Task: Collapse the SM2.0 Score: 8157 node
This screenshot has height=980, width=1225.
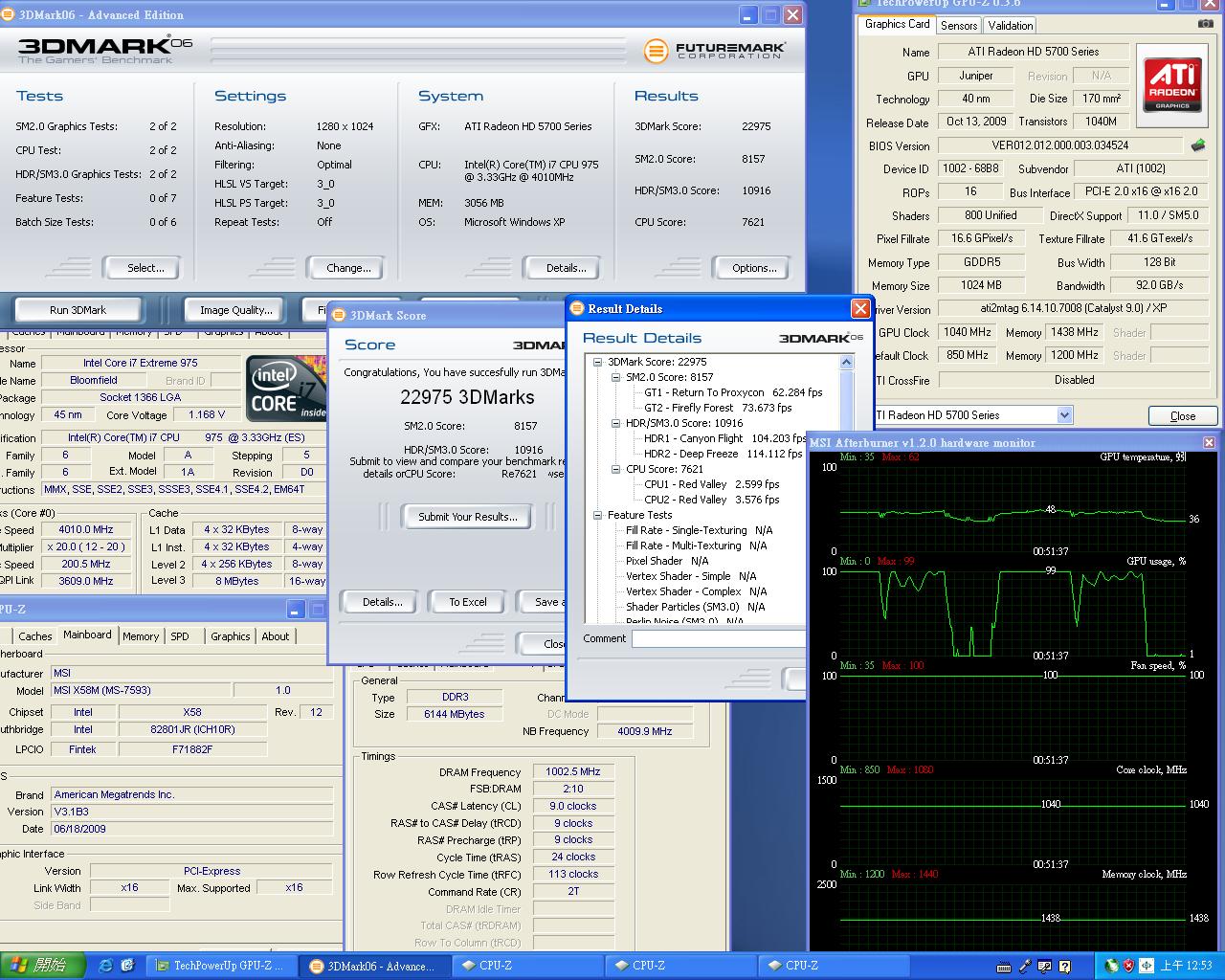Action: [x=616, y=377]
